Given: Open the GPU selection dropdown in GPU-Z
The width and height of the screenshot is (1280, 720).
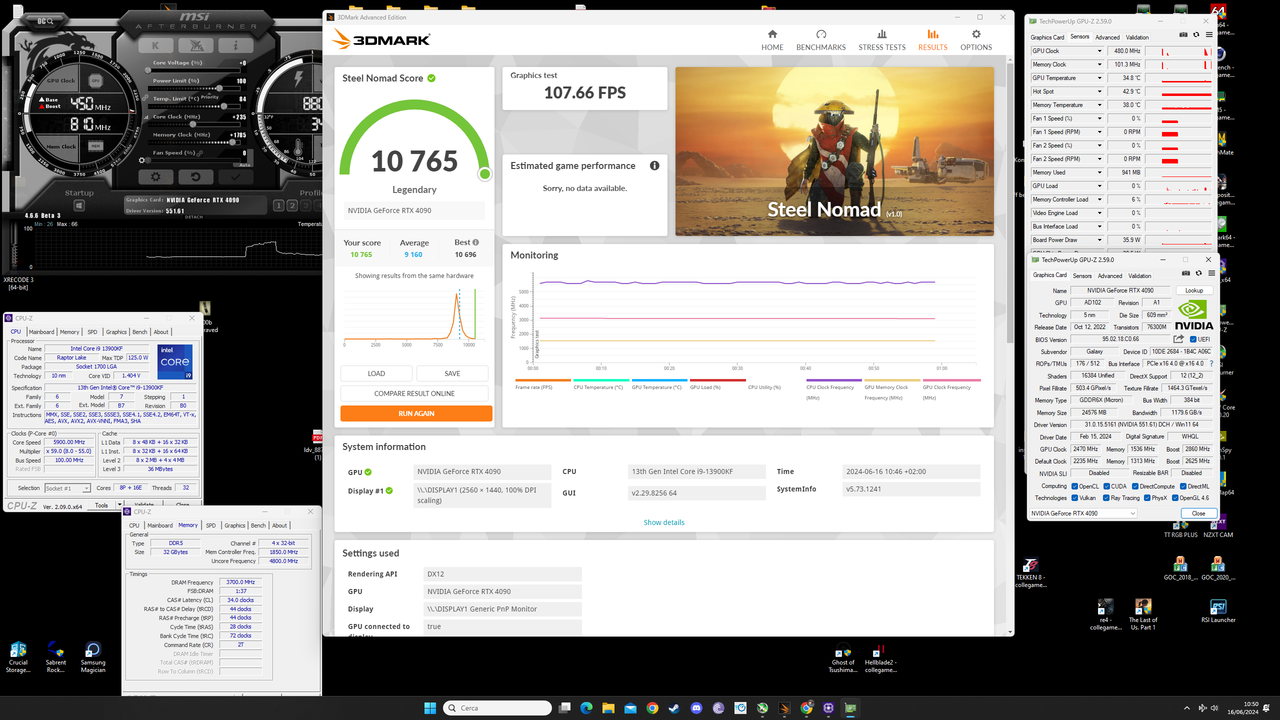Looking at the screenshot, I should (1083, 513).
